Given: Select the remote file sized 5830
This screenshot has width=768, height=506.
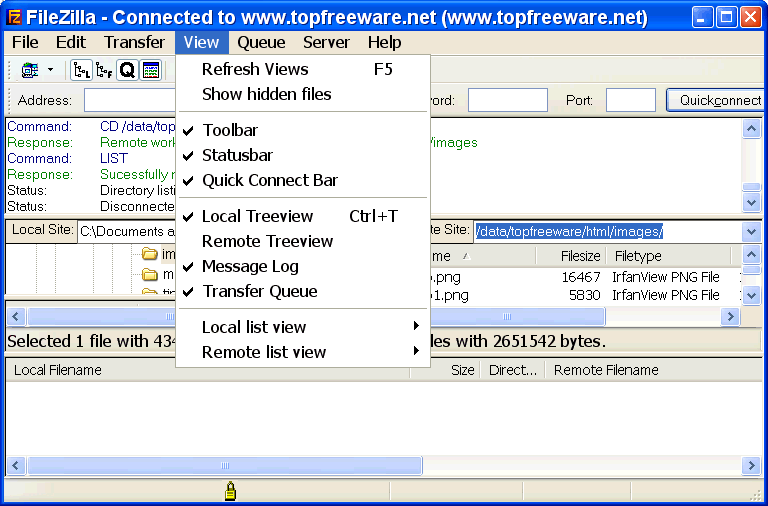Looking at the screenshot, I should tap(585, 295).
